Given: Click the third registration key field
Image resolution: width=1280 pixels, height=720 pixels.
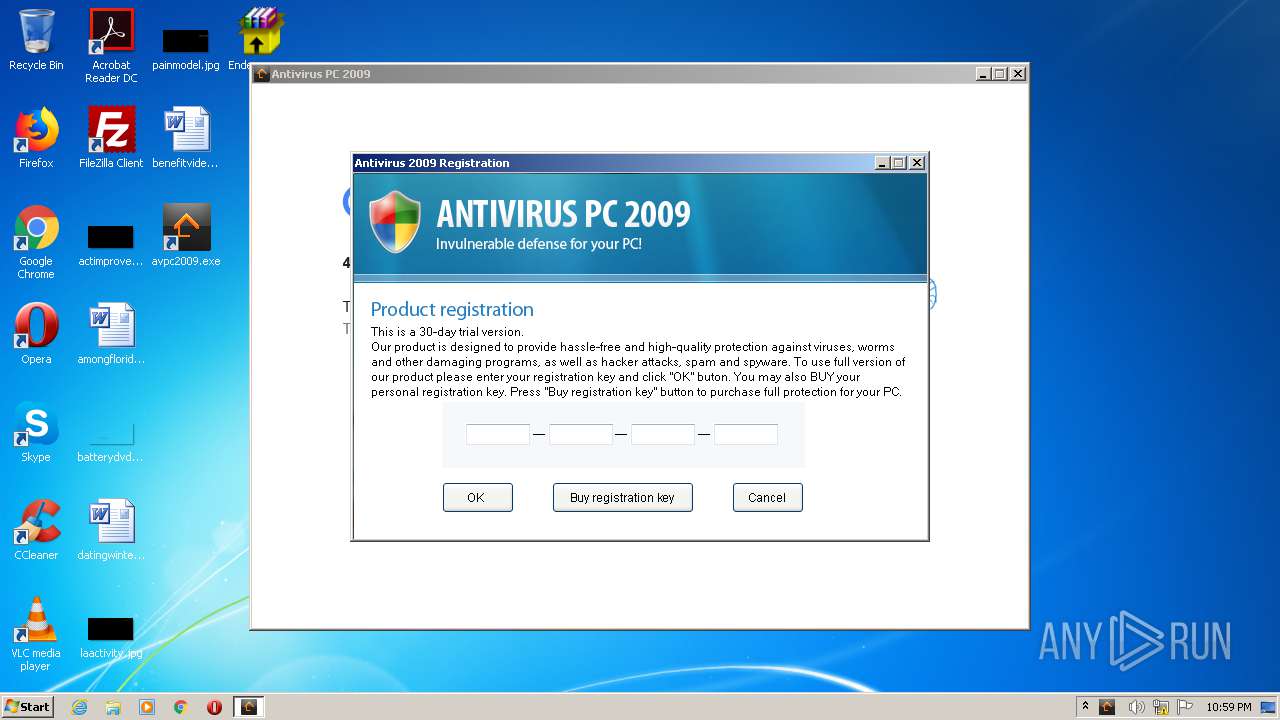Looking at the screenshot, I should [x=663, y=434].
